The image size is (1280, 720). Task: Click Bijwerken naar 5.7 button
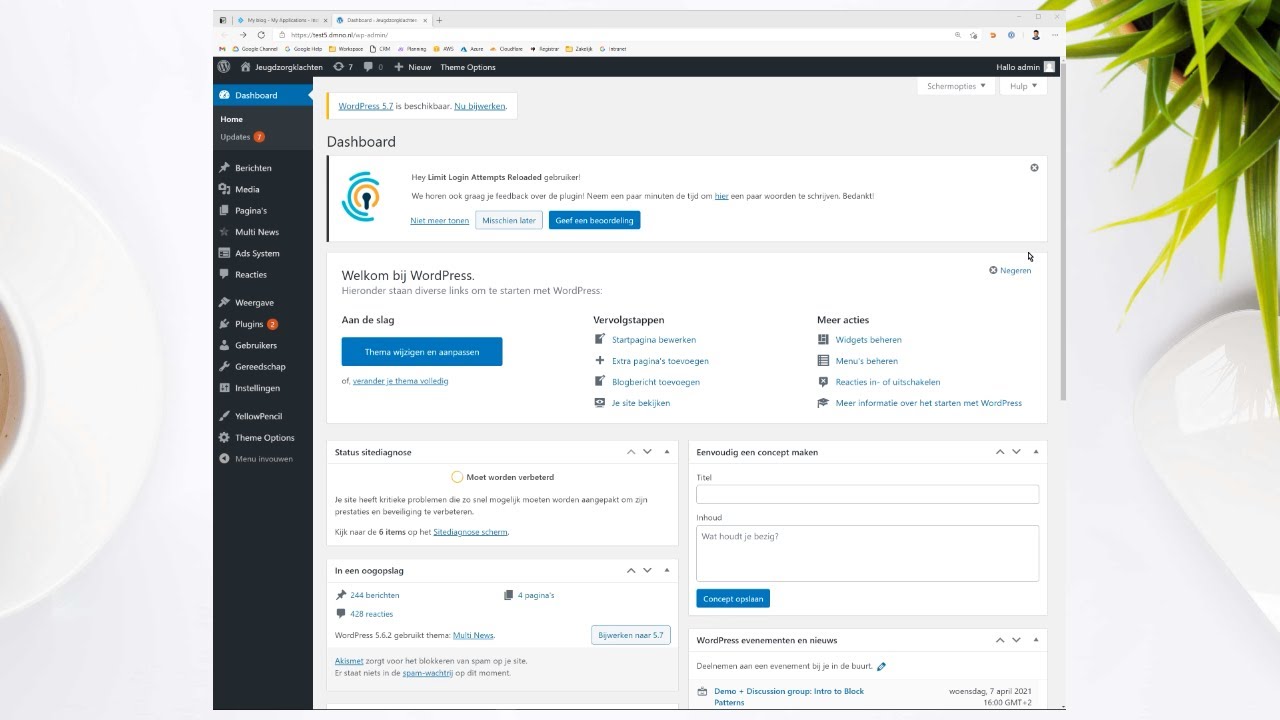coord(631,635)
